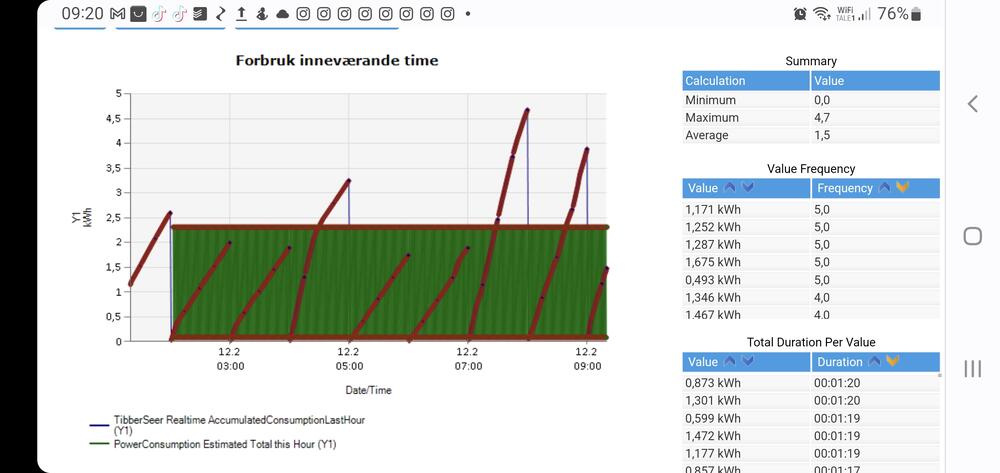
Task: Click the peak data point at 05:00
Action: pyautogui.click(x=349, y=180)
